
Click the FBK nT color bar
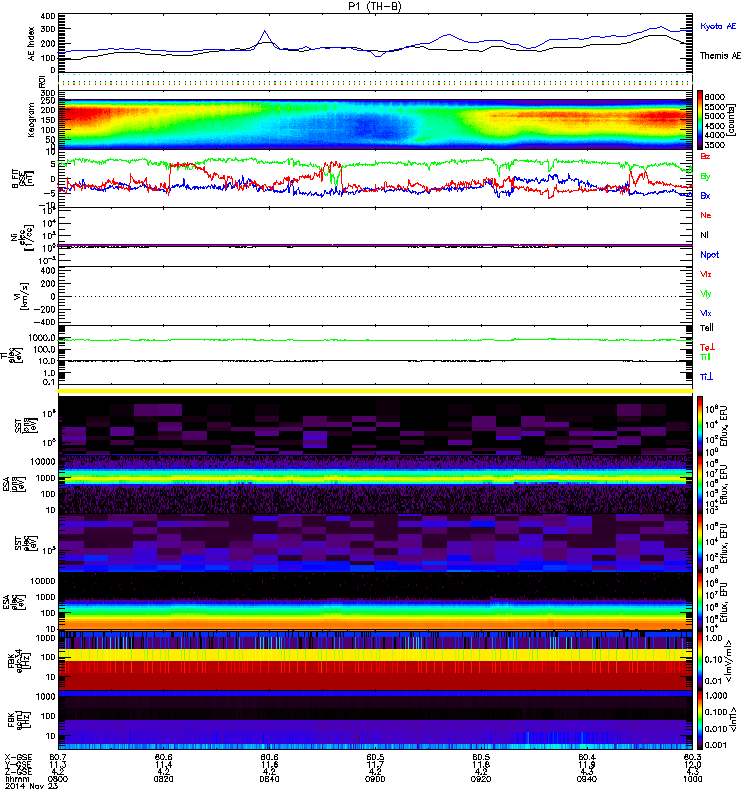pos(700,719)
